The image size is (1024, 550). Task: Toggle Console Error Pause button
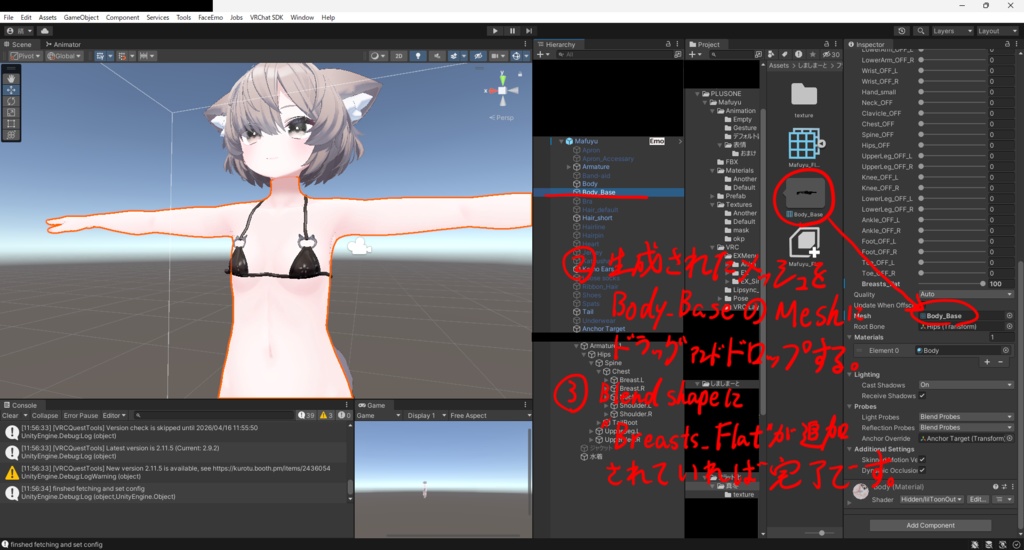coord(81,415)
